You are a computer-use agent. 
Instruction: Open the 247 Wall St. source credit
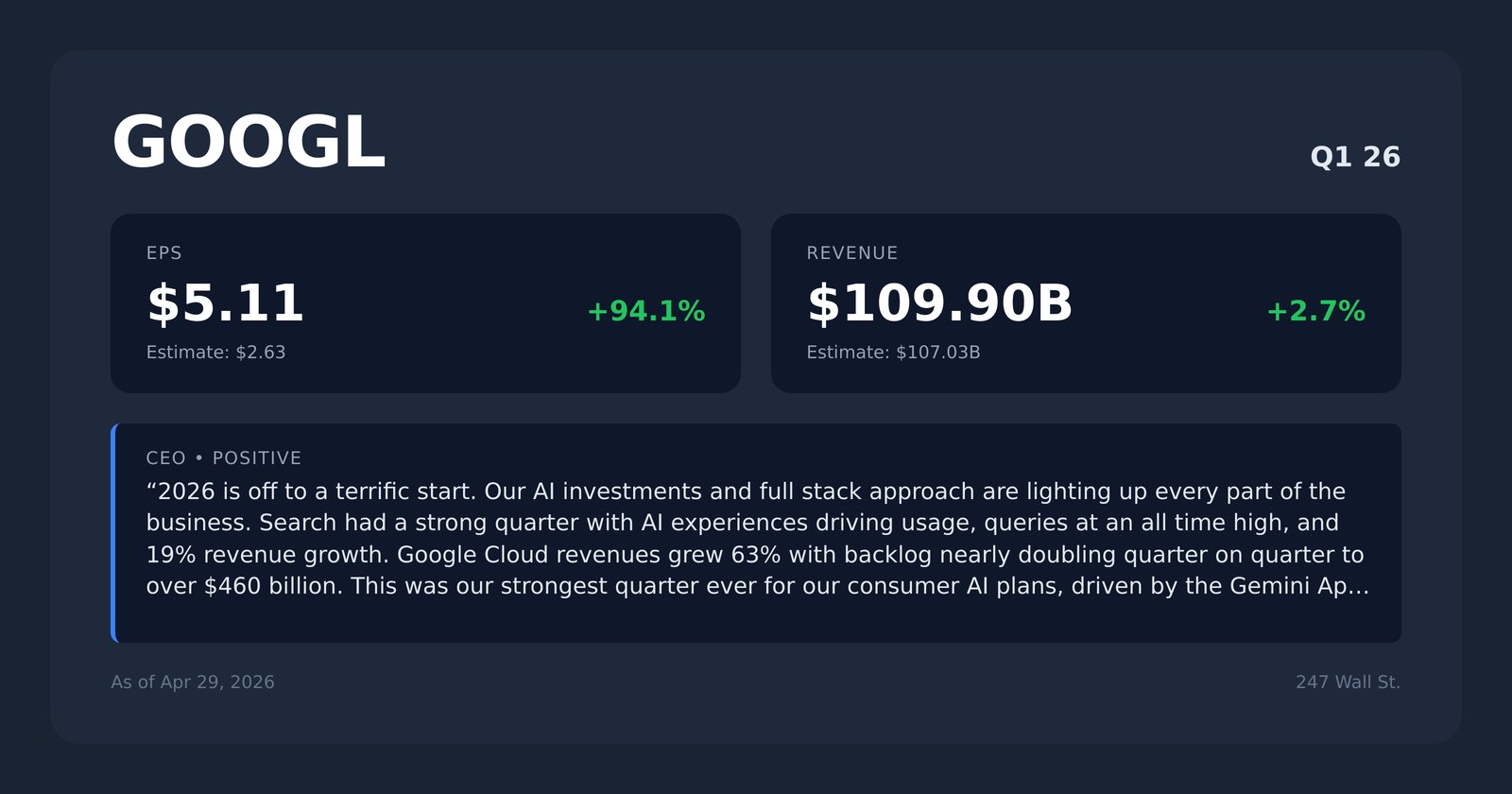(1348, 682)
